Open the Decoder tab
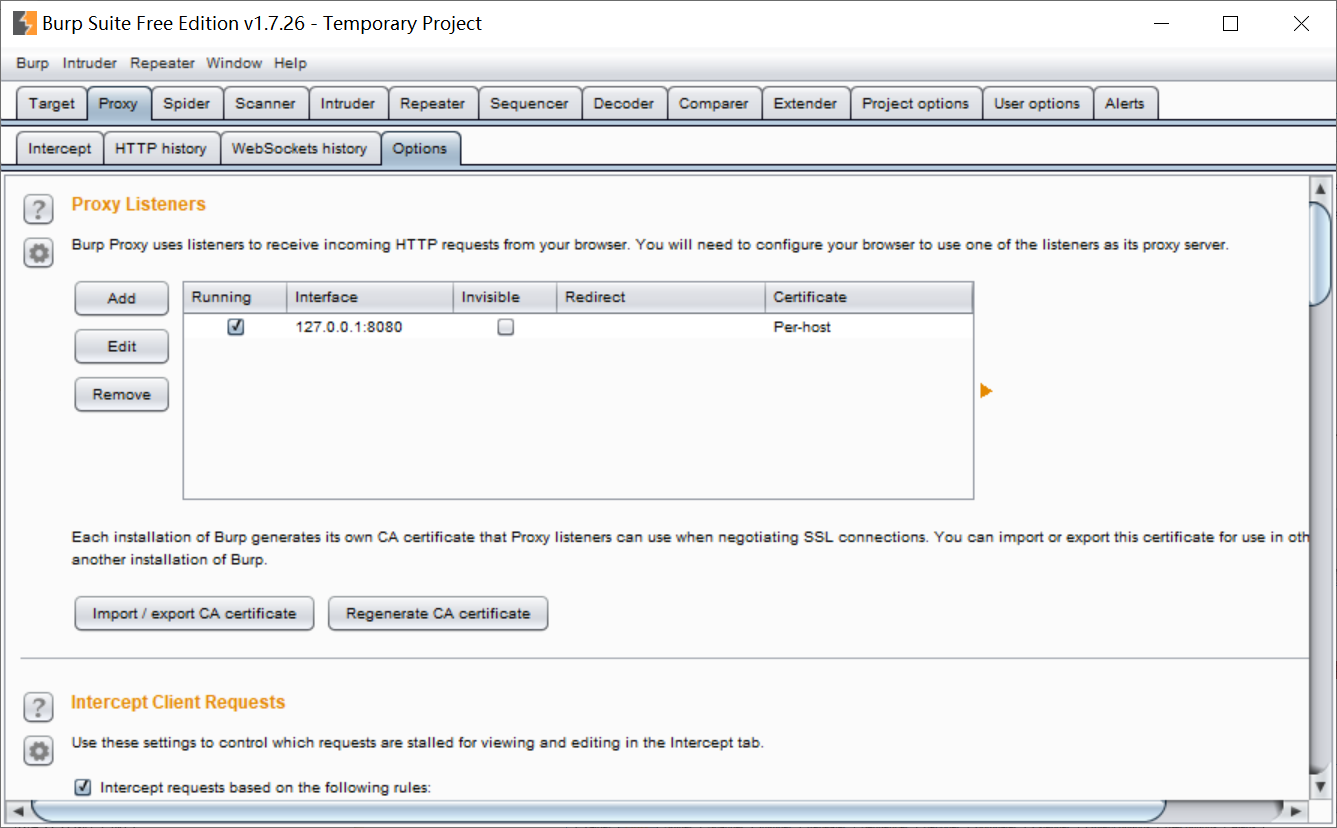 (623, 103)
